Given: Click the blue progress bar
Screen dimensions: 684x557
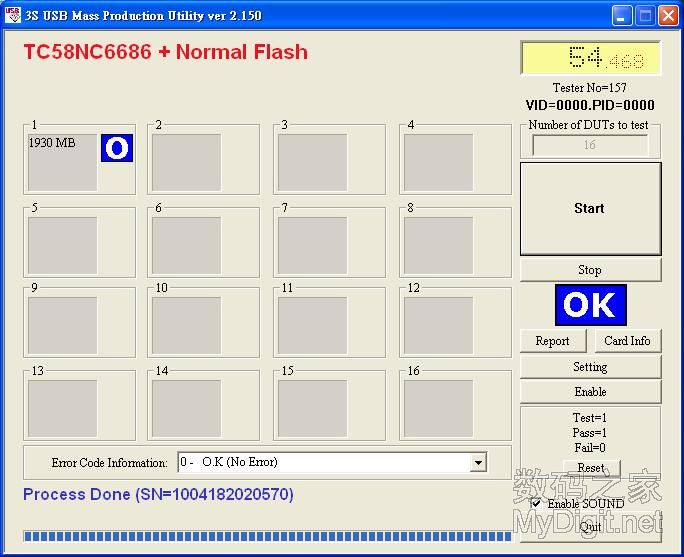Looking at the screenshot, I should click(268, 536).
